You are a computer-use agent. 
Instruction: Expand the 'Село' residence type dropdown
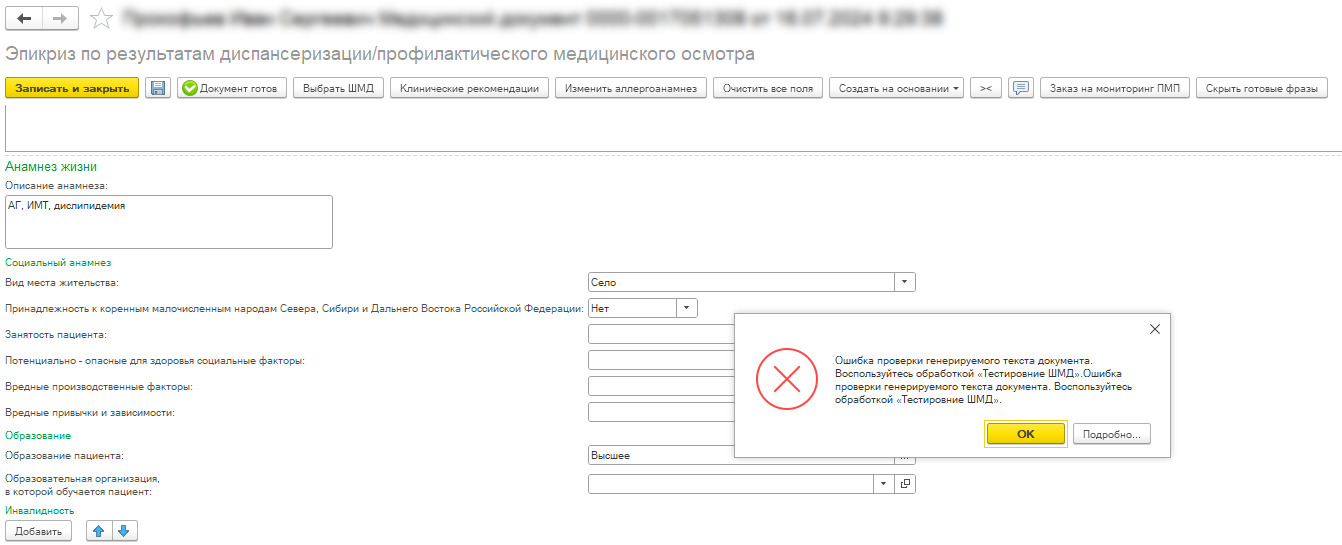[904, 283]
